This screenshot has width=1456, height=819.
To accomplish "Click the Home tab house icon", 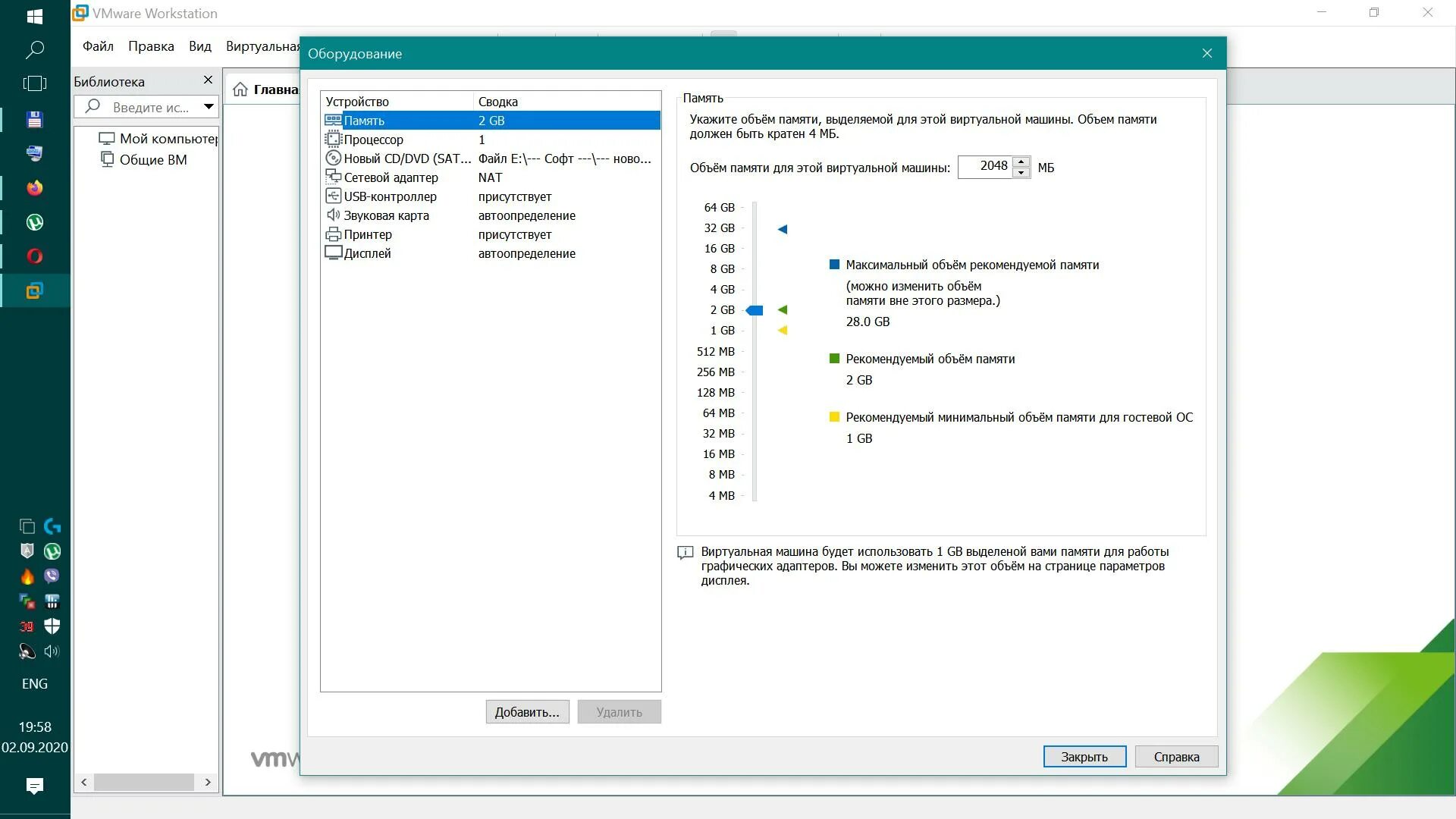I will pyautogui.click(x=240, y=89).
